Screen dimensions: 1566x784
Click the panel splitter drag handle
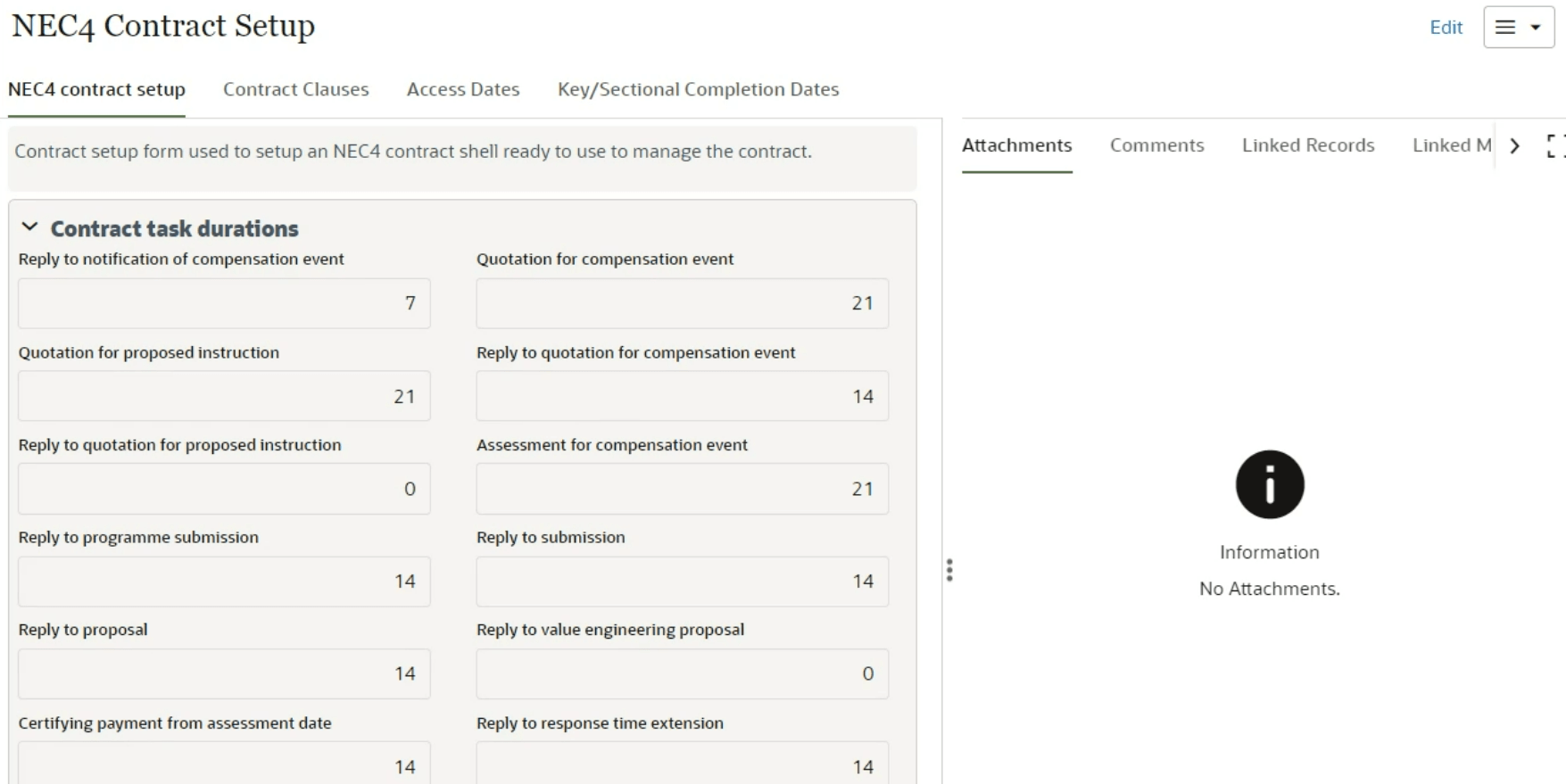949,570
